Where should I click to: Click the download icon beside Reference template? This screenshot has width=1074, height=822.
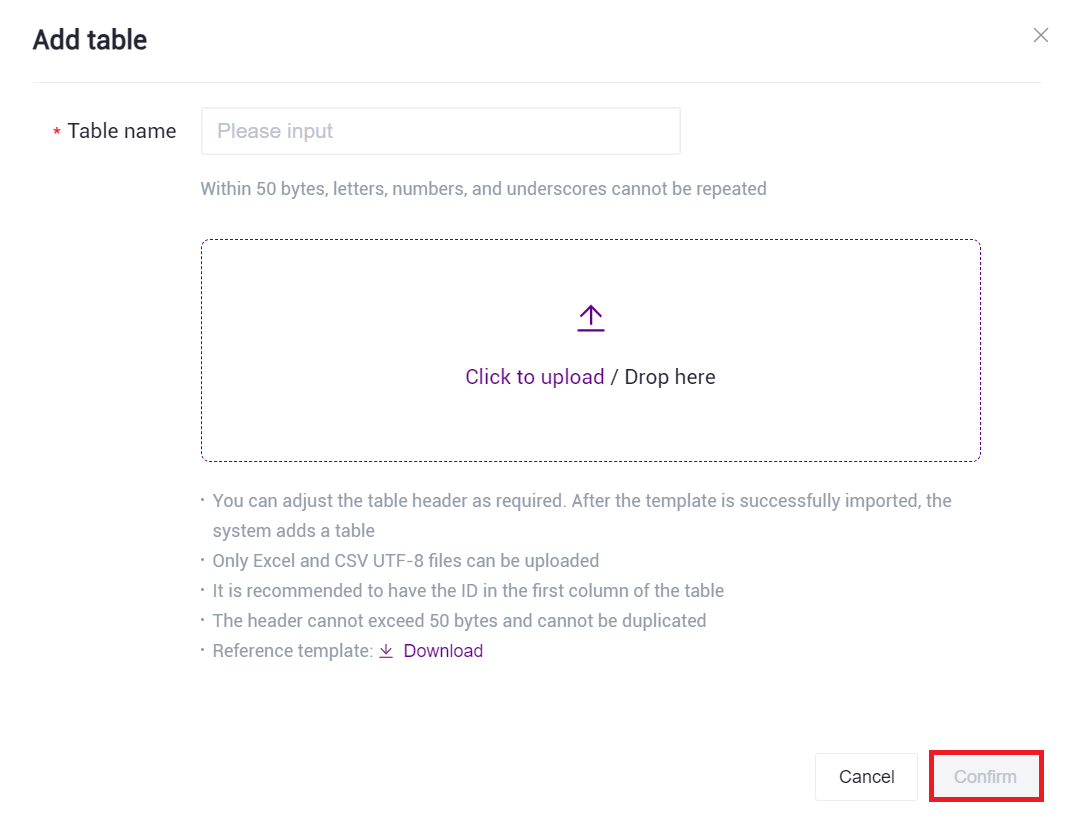coord(386,651)
